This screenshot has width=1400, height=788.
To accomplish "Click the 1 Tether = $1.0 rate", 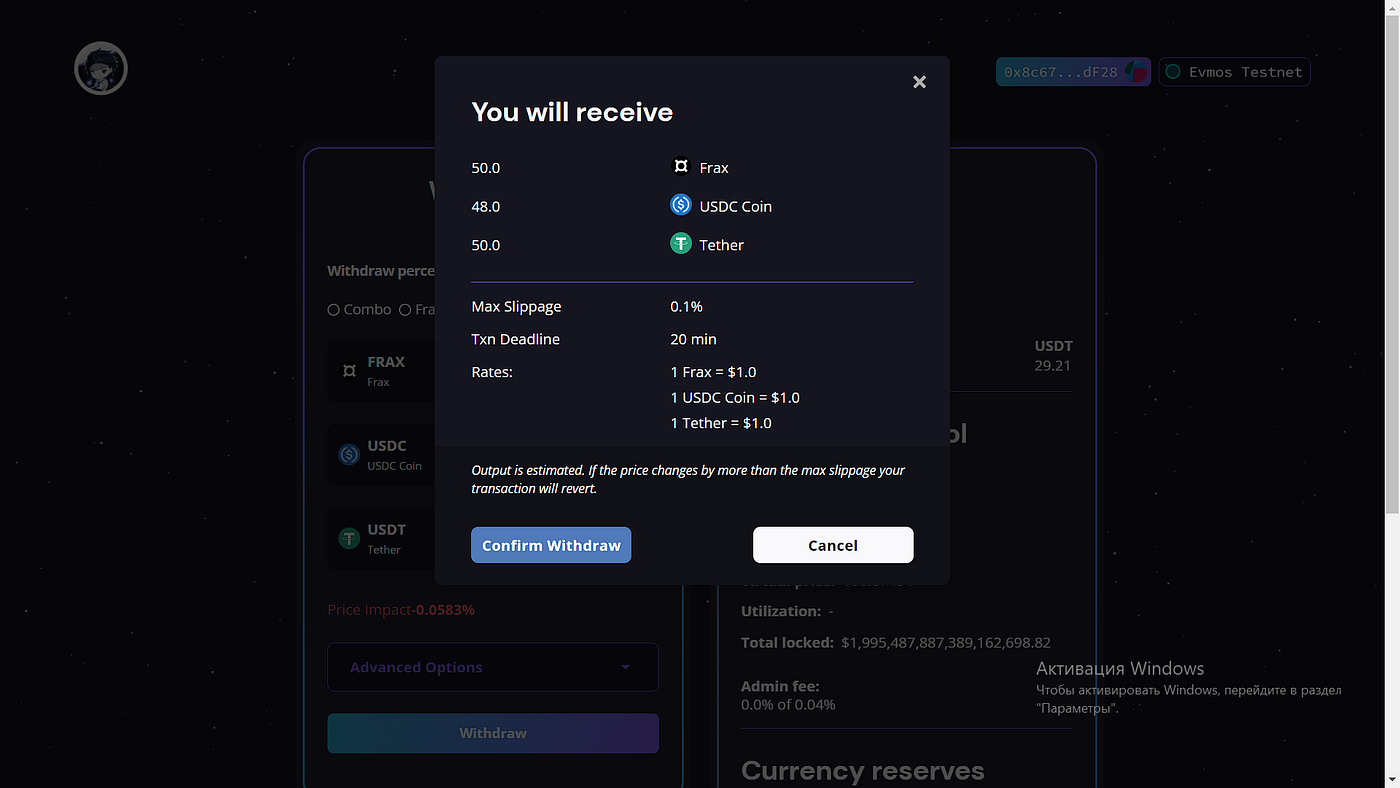I will [x=721, y=423].
